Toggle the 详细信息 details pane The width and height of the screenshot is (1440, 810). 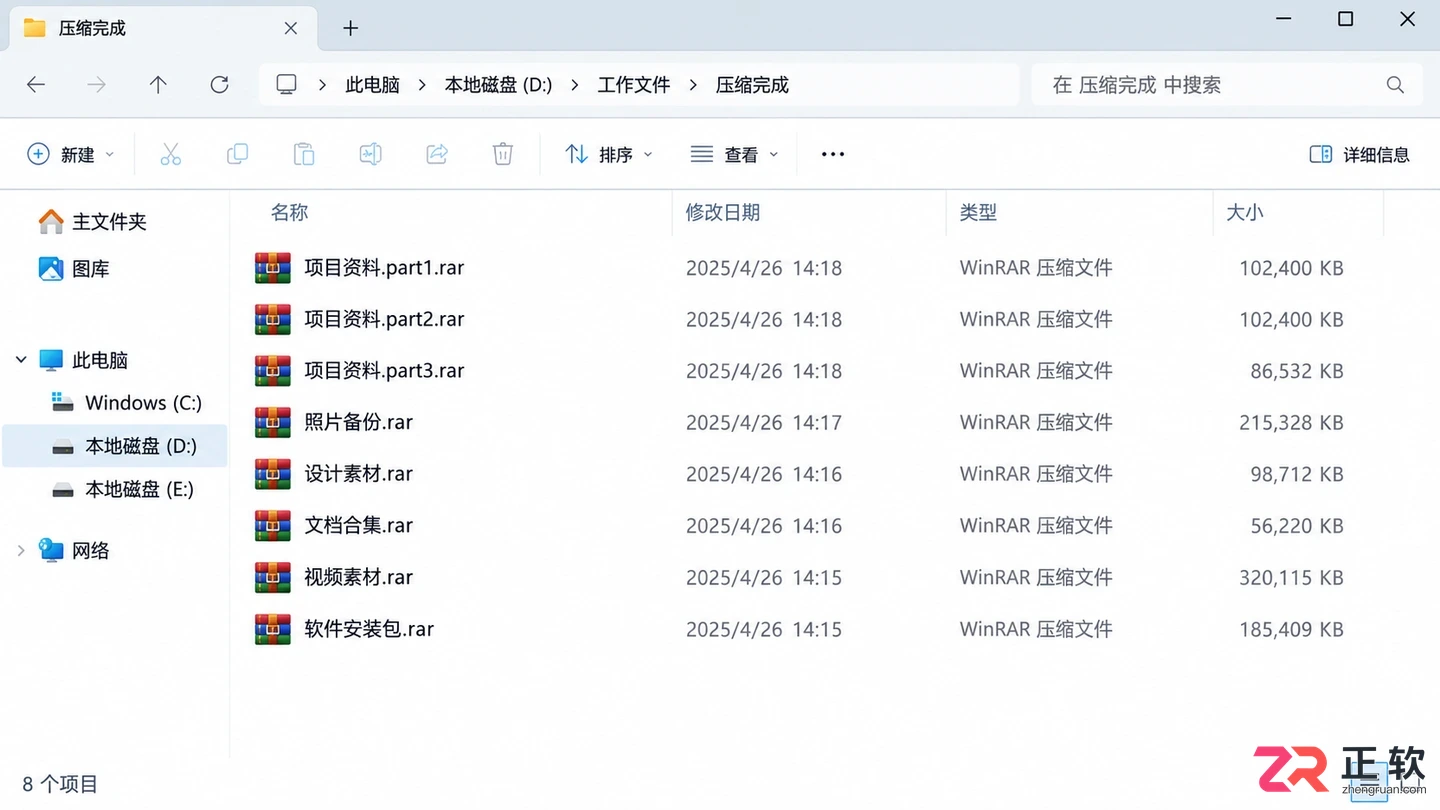coord(1360,154)
